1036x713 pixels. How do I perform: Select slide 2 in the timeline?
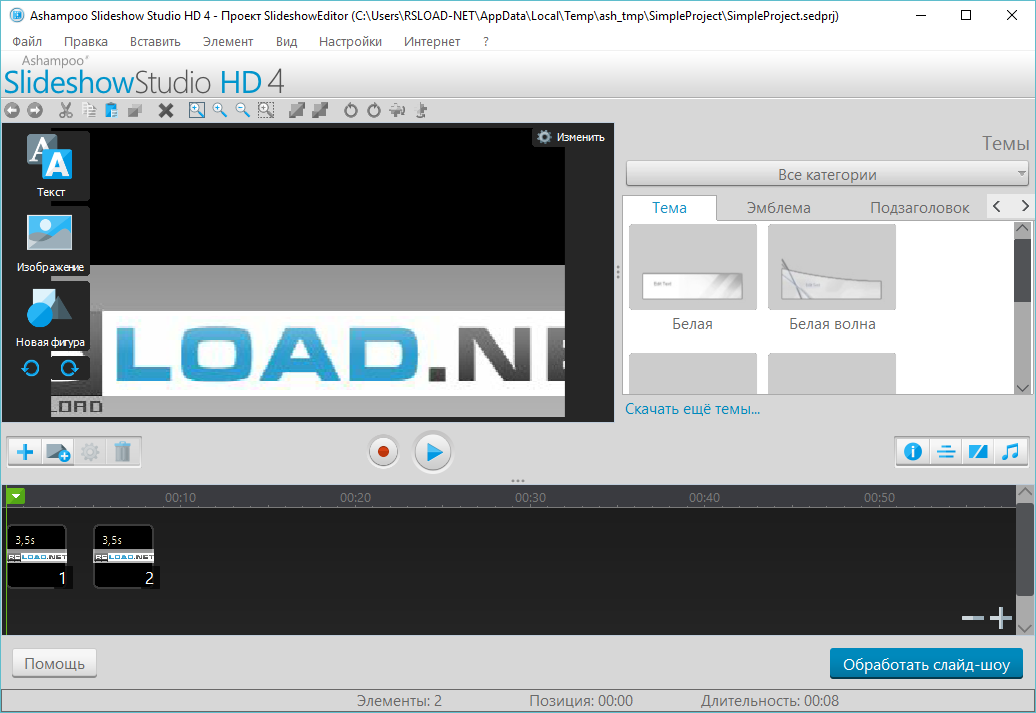[124, 556]
